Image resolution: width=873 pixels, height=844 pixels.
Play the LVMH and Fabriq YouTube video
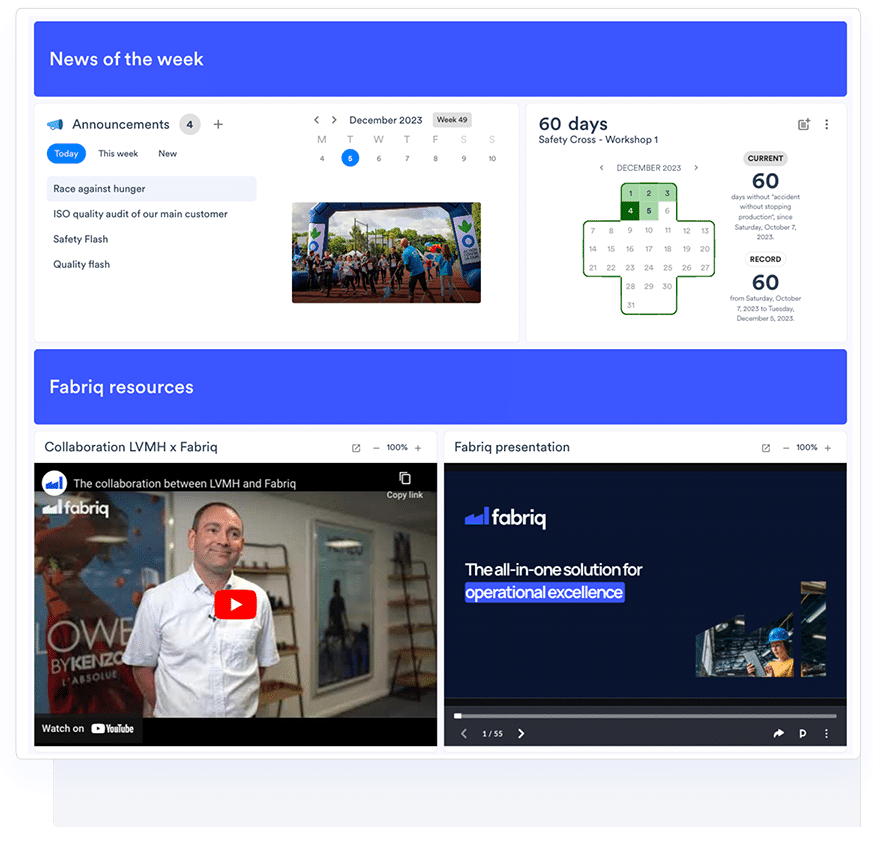[x=236, y=604]
